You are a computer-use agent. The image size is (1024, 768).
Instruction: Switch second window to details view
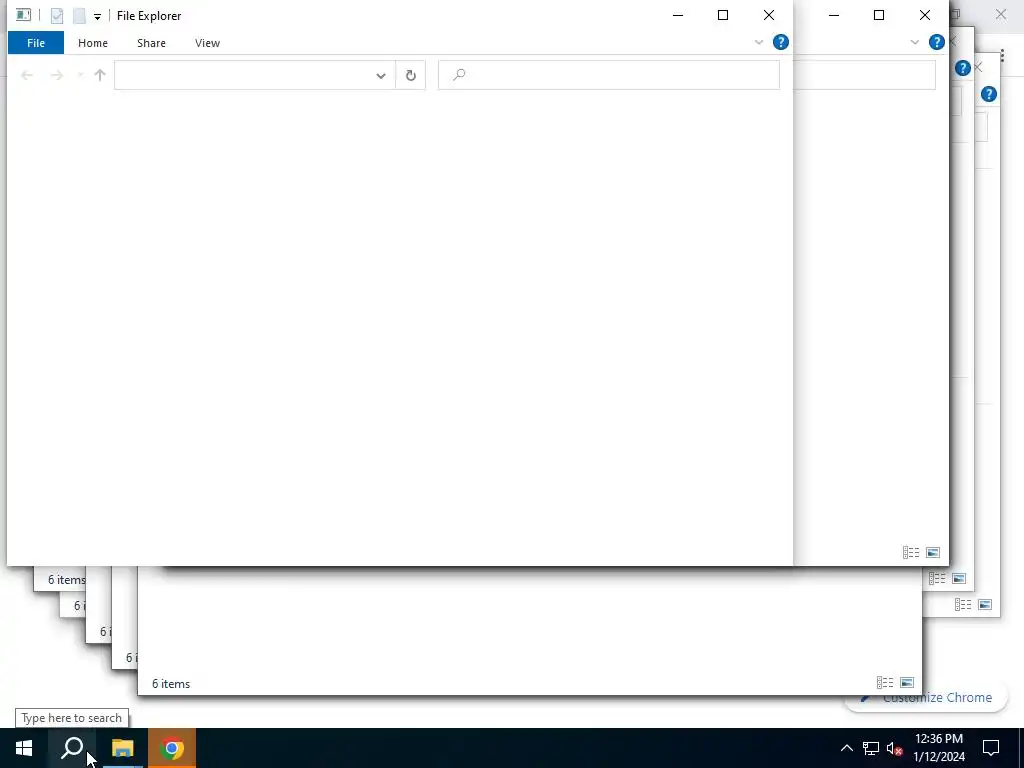click(x=911, y=553)
